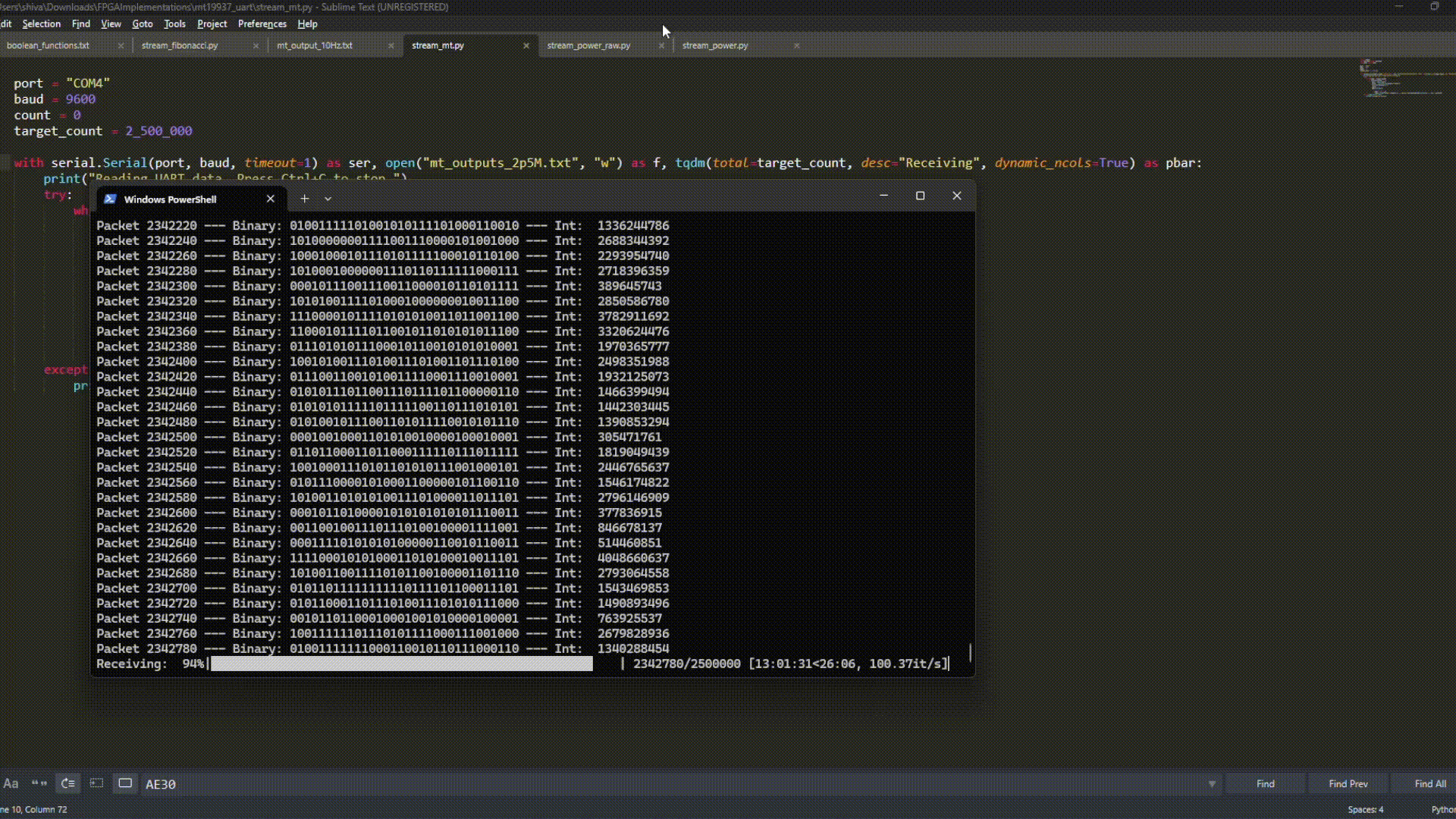The height and width of the screenshot is (819, 1456).
Task: Click the Find button
Action: pyautogui.click(x=1265, y=784)
